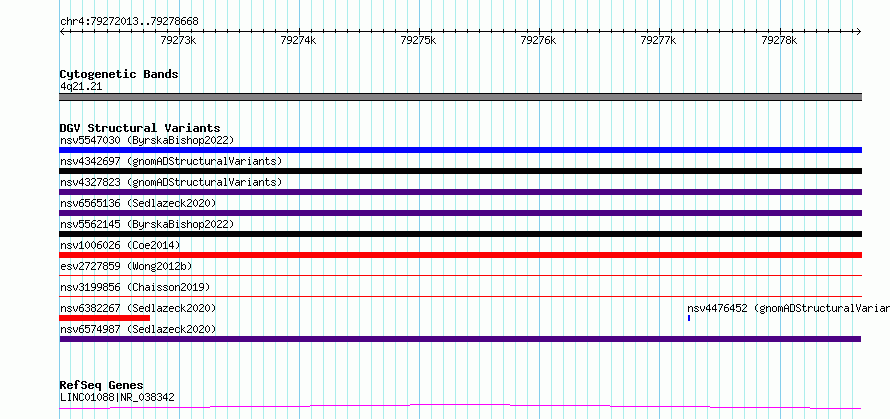Click the 4q21.21 band label
This screenshot has height=419, width=890.
[81, 86]
